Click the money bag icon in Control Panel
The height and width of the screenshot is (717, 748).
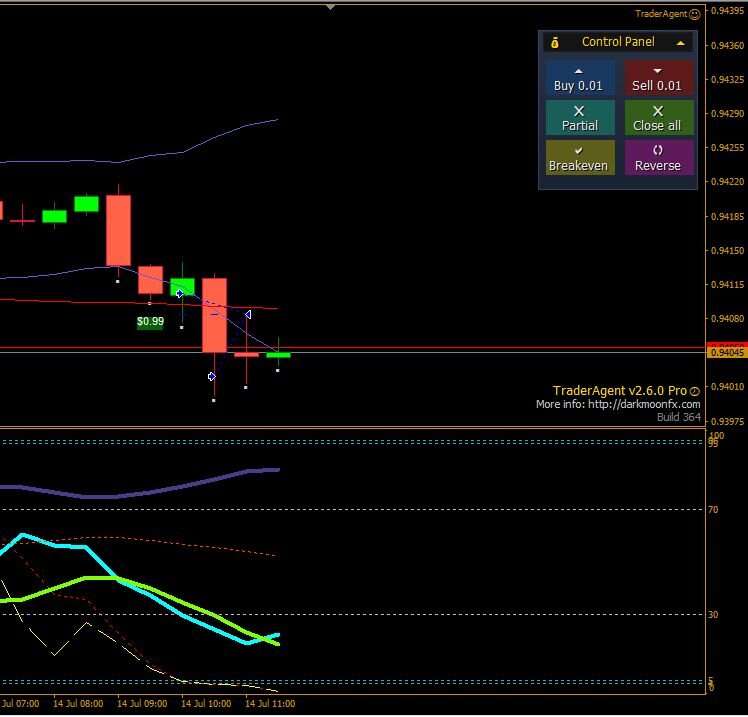click(554, 43)
